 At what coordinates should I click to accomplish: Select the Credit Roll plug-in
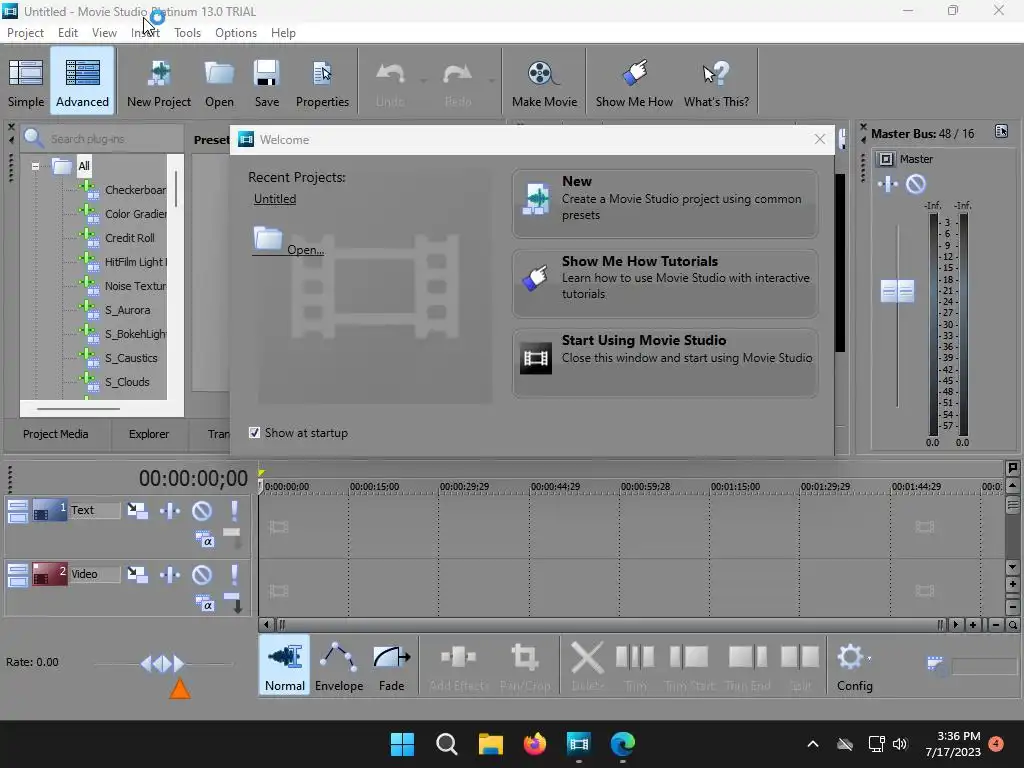point(130,238)
